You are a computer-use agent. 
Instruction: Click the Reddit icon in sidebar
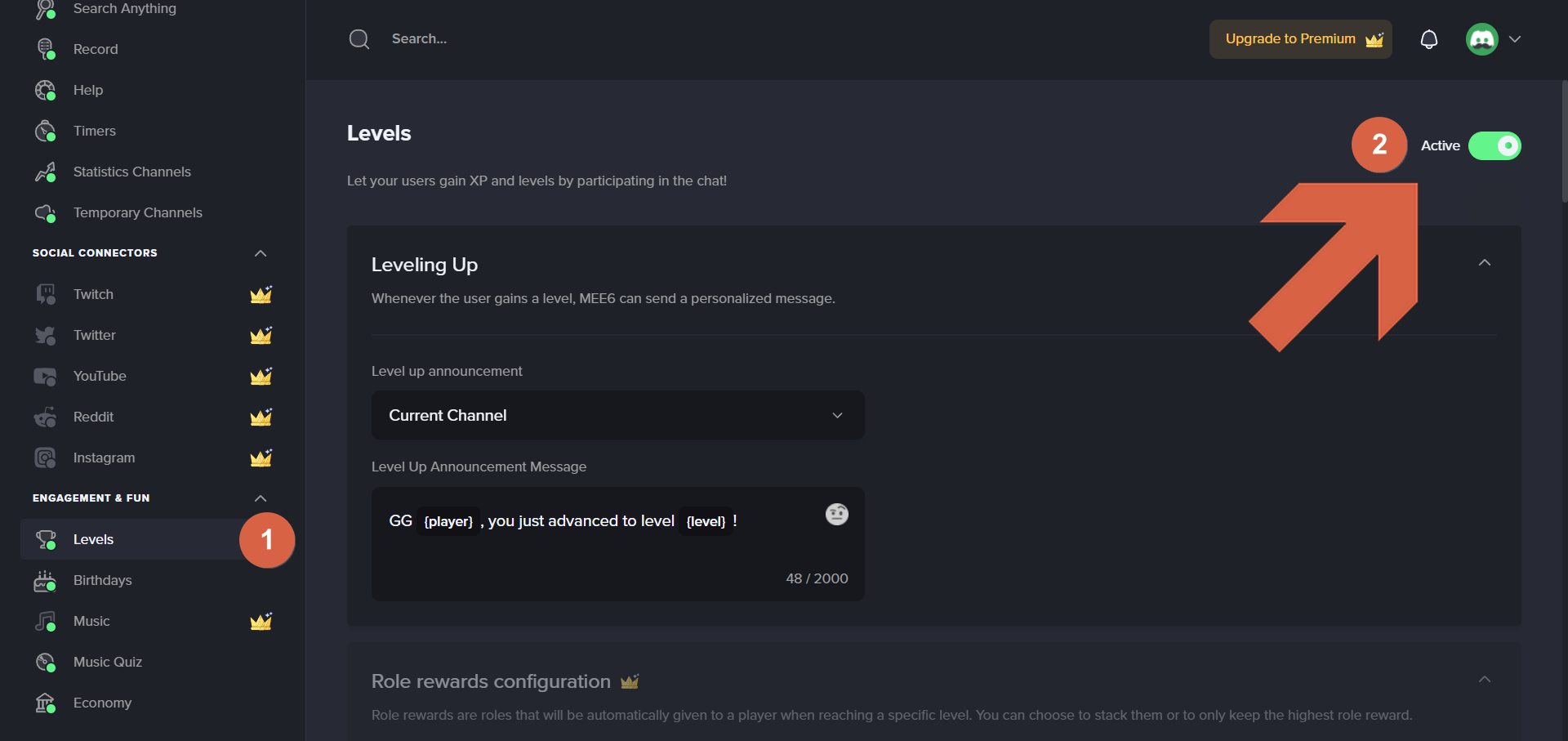(x=46, y=417)
